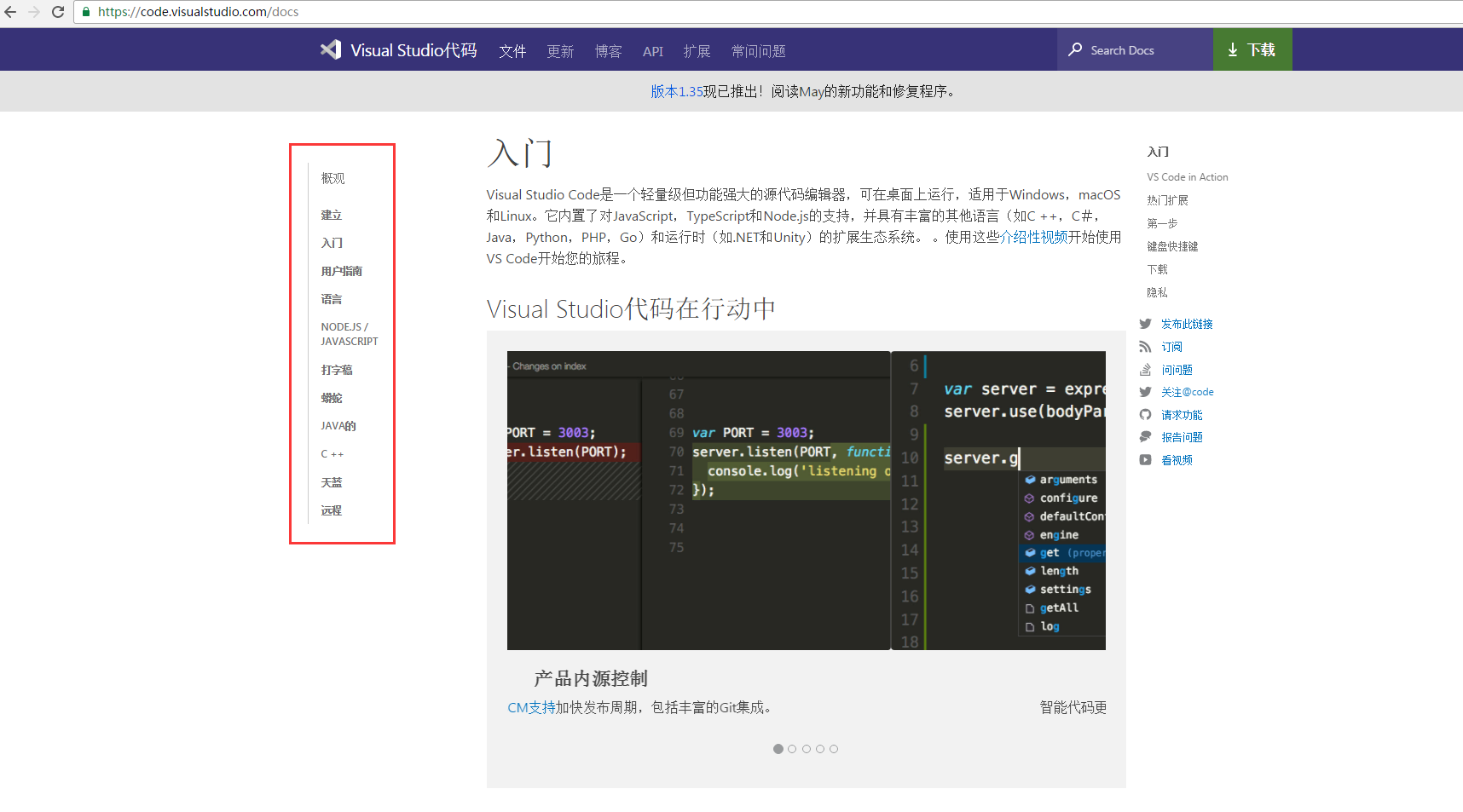Open the 扩展 navbar item
Viewport: 1463px width, 812px height.
697,51
